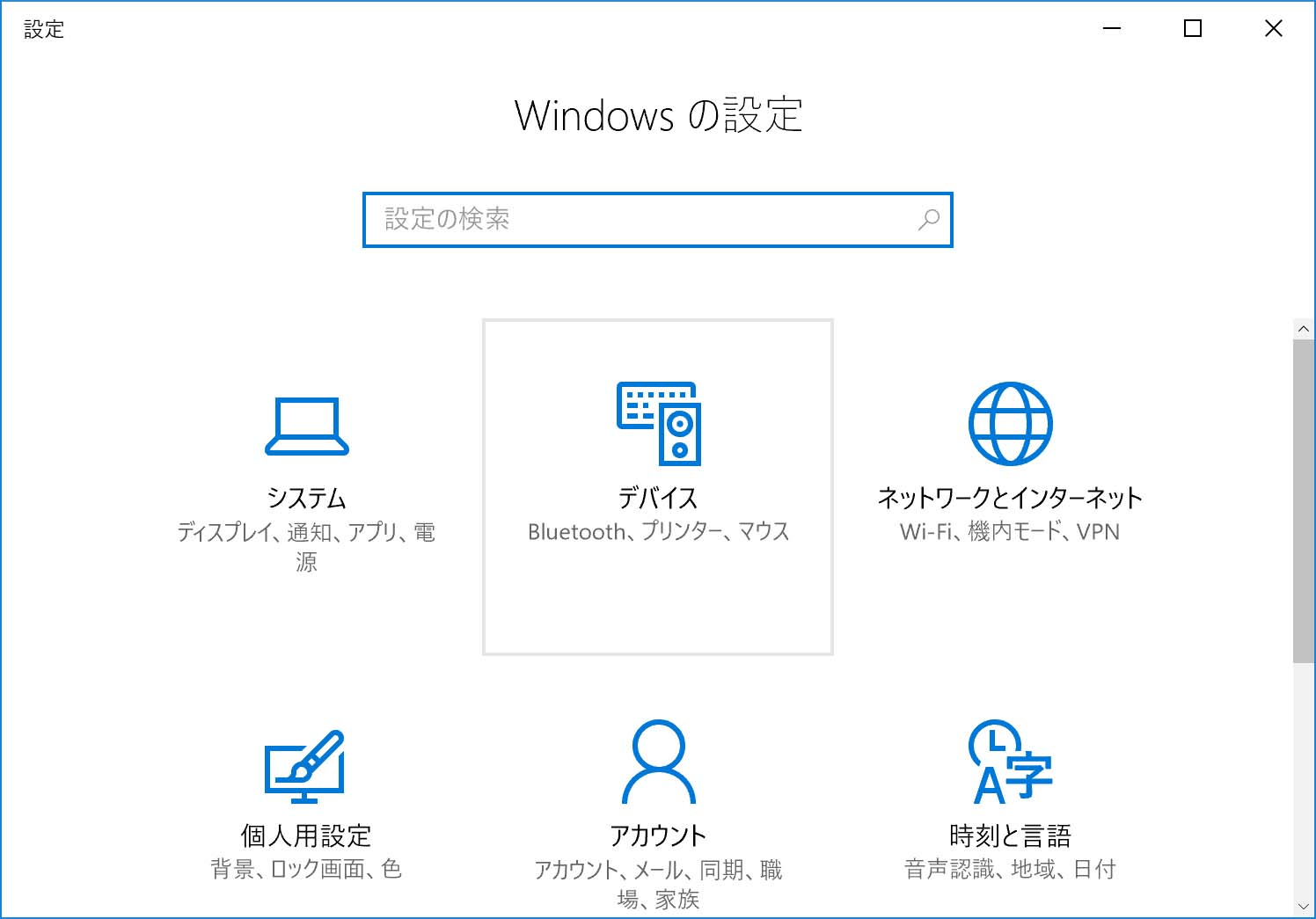Select the デバイス label
This screenshot has width=1316, height=919.
point(658,498)
